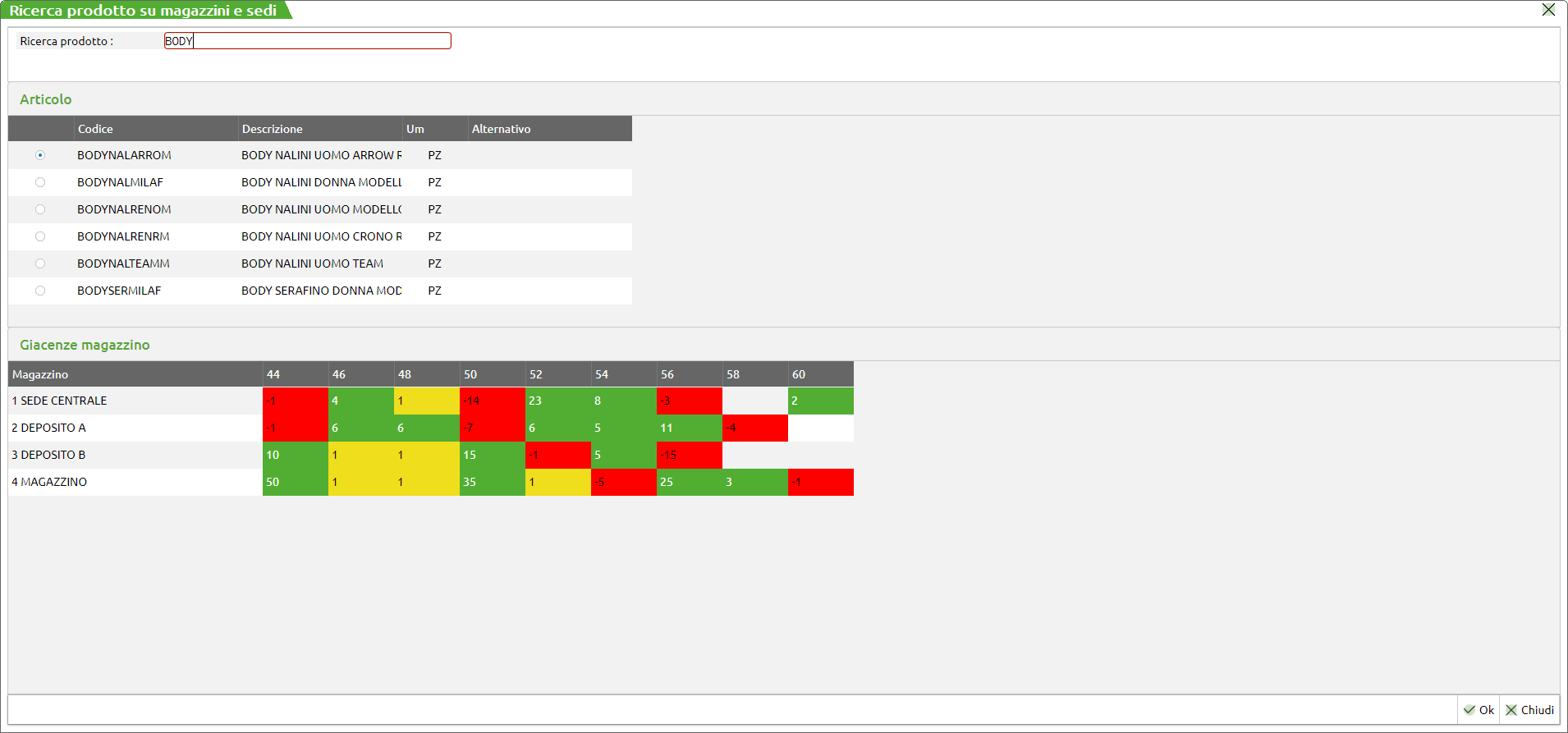This screenshot has width=1568, height=733.
Task: Choose the BODYNALRENOM article radio button
Action: pos(40,209)
